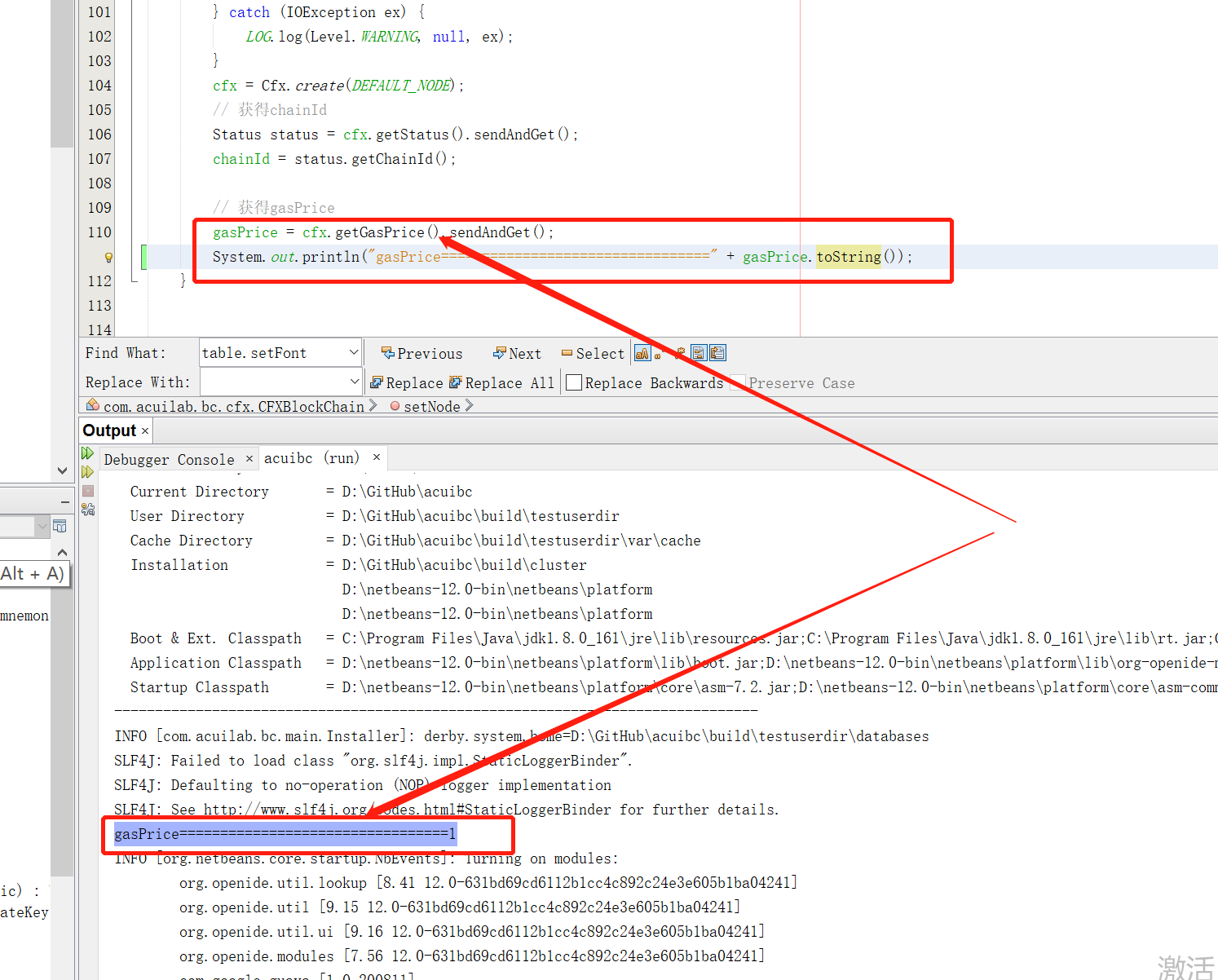Open output settings wrench icon
Image resolution: width=1218 pixels, height=980 pixels.
click(x=88, y=510)
